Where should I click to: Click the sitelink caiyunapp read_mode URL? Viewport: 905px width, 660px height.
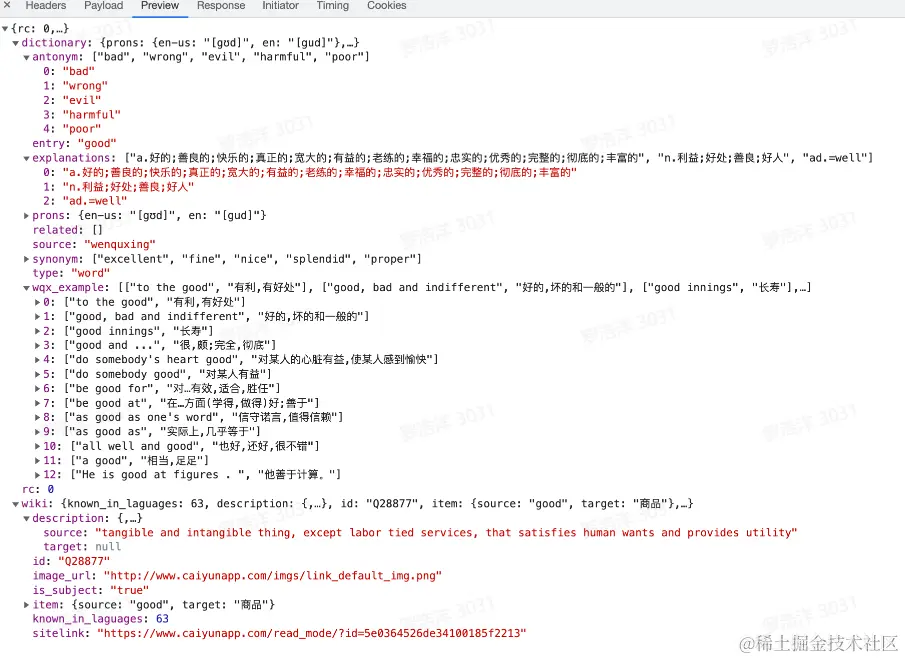(x=312, y=633)
